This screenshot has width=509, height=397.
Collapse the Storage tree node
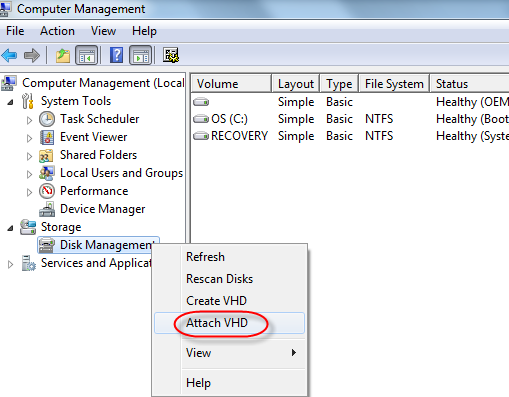[x=11, y=228]
